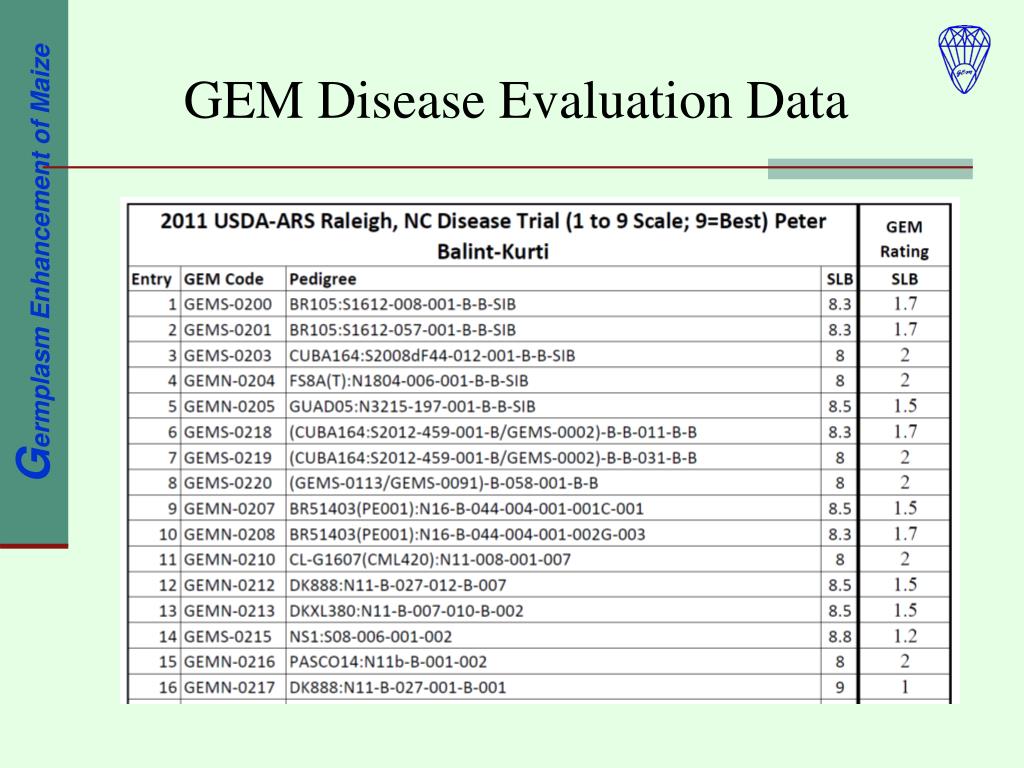The image size is (1024, 768).
Task: Click pedigree DK888:N11-B-027-012-B-007
Action: tap(398, 585)
